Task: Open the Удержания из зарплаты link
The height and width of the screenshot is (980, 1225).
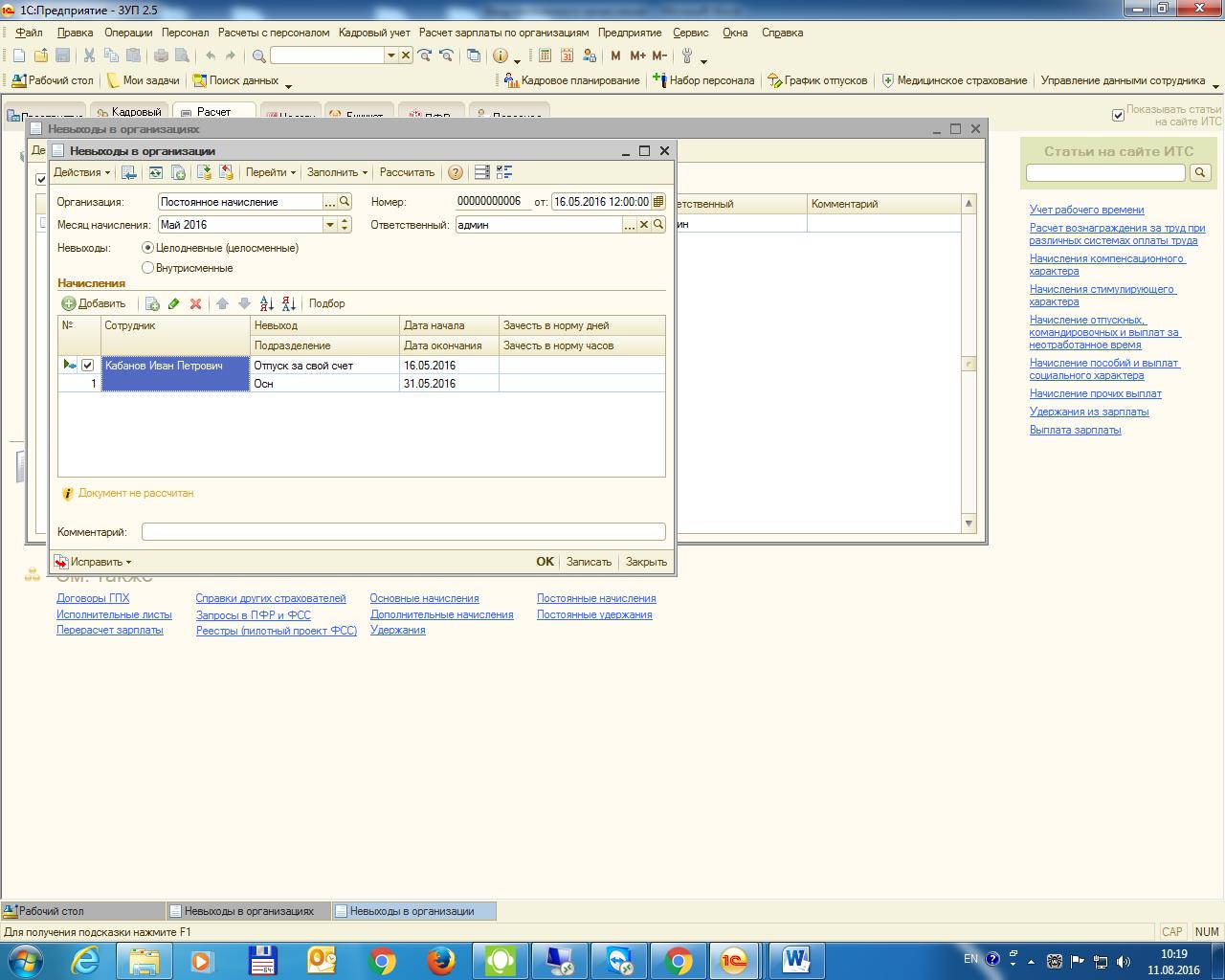Action: pos(1089,412)
